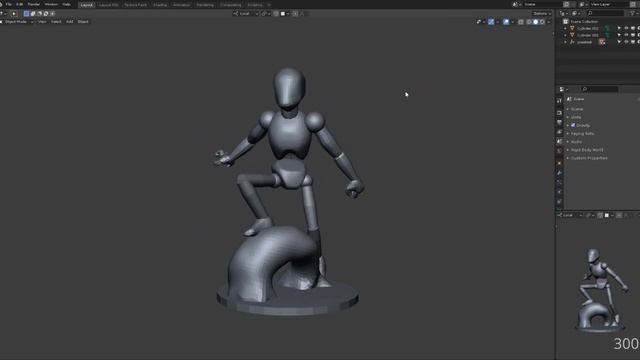Open the Output properties tab icon
640x360 pixels.
559,122
